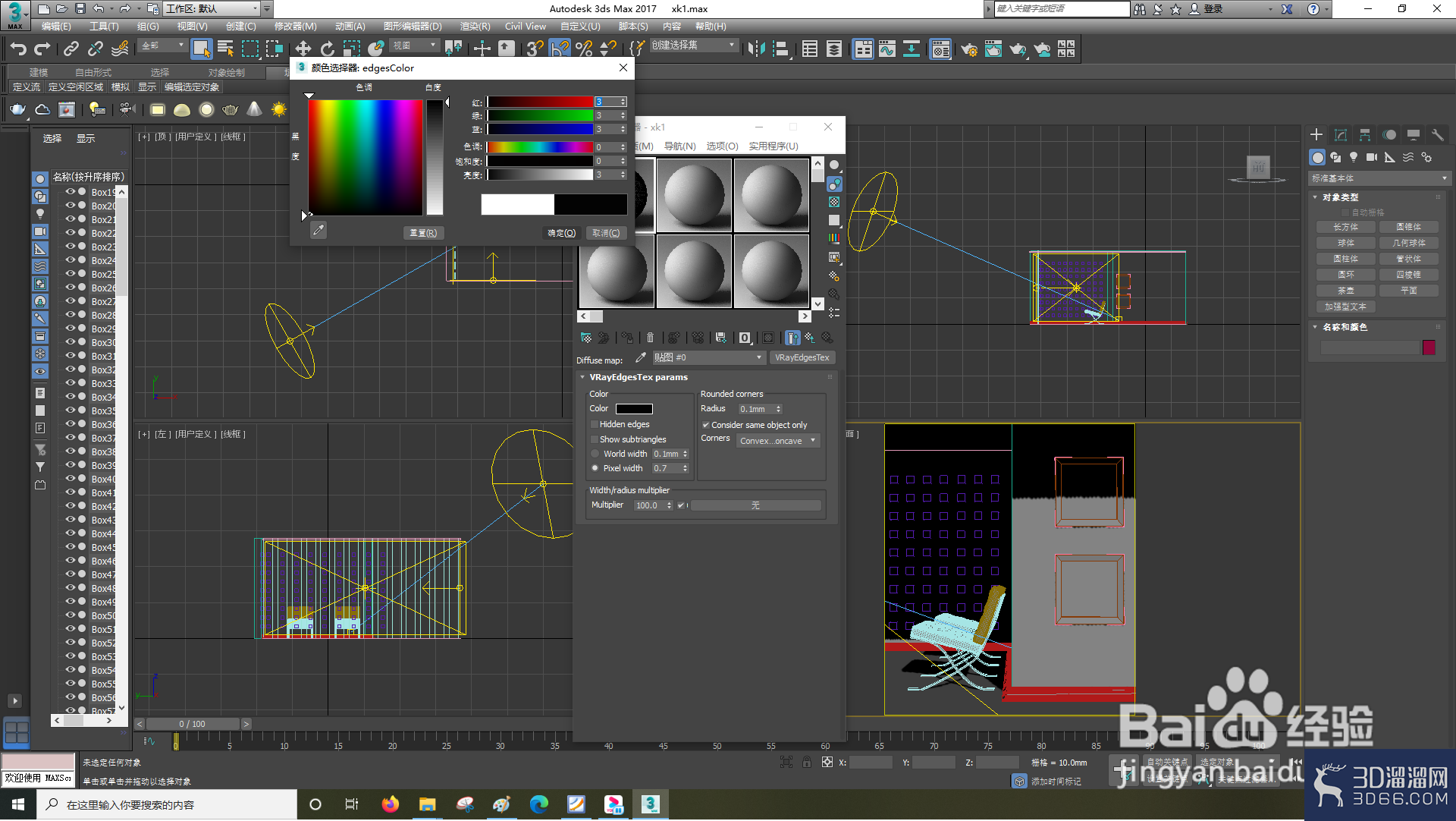Image resolution: width=1456 pixels, height=821 pixels.
Task: Click the Reset Map trash icon
Action: (650, 338)
